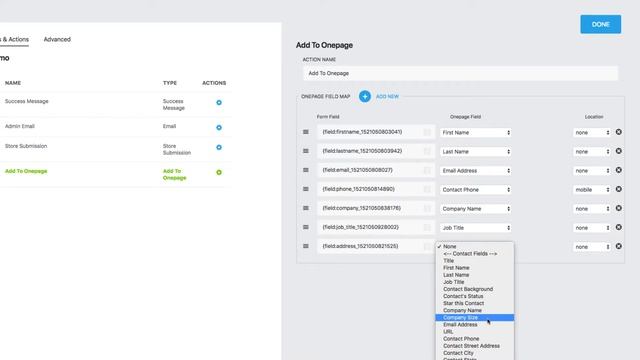Screen dimensions: 640x360
Task: Grab drag handle of job_title field row
Action: [x=306, y=227]
